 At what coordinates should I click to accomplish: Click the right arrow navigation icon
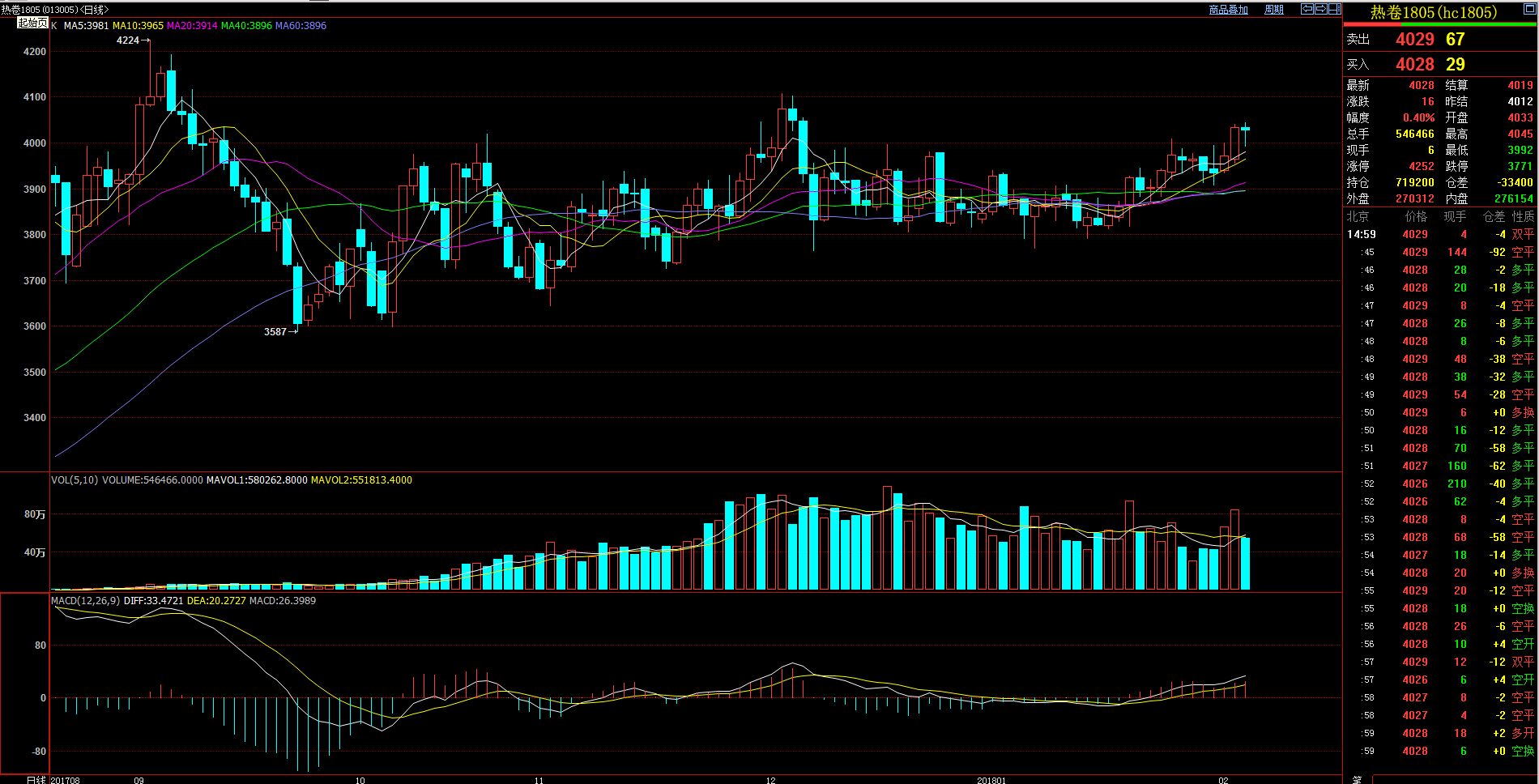pyautogui.click(x=1320, y=9)
